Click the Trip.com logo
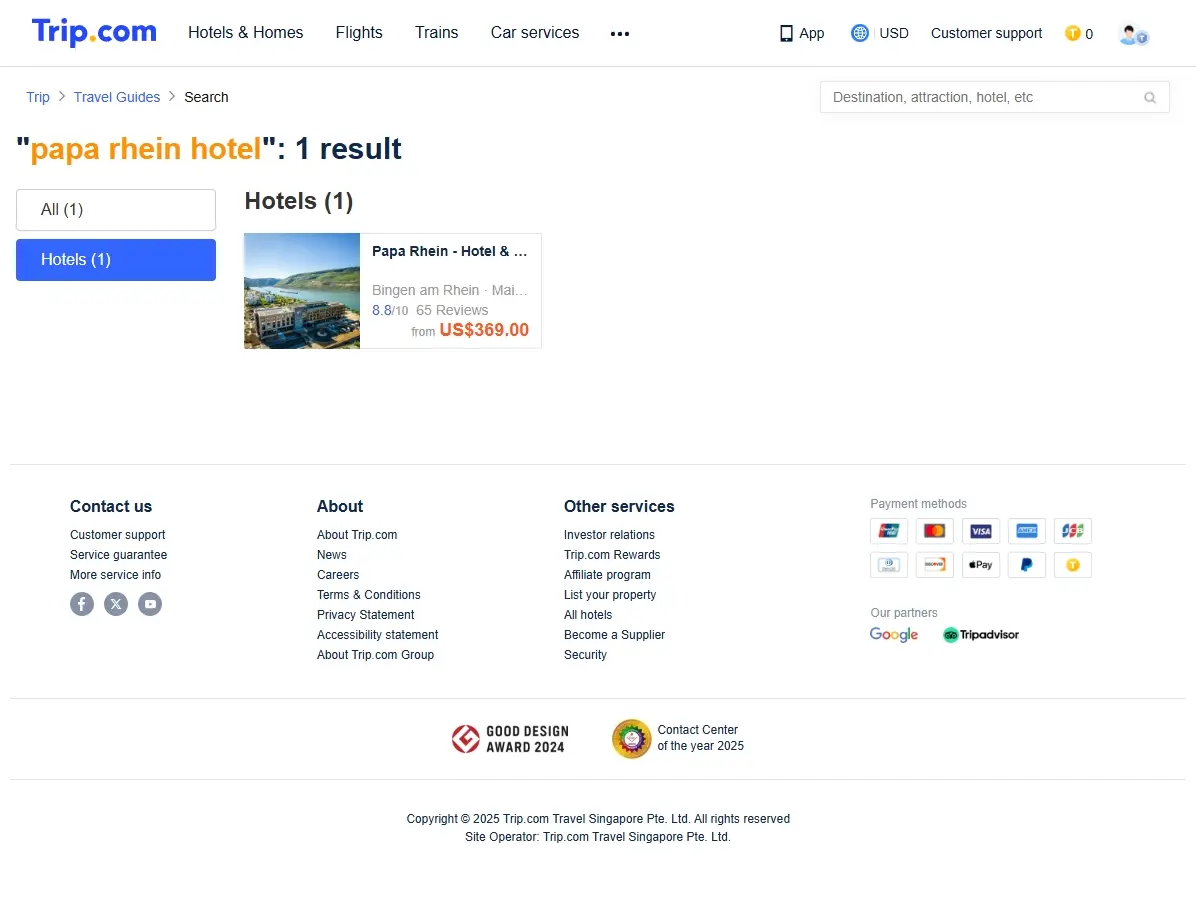The image size is (1196, 921). (x=94, y=32)
